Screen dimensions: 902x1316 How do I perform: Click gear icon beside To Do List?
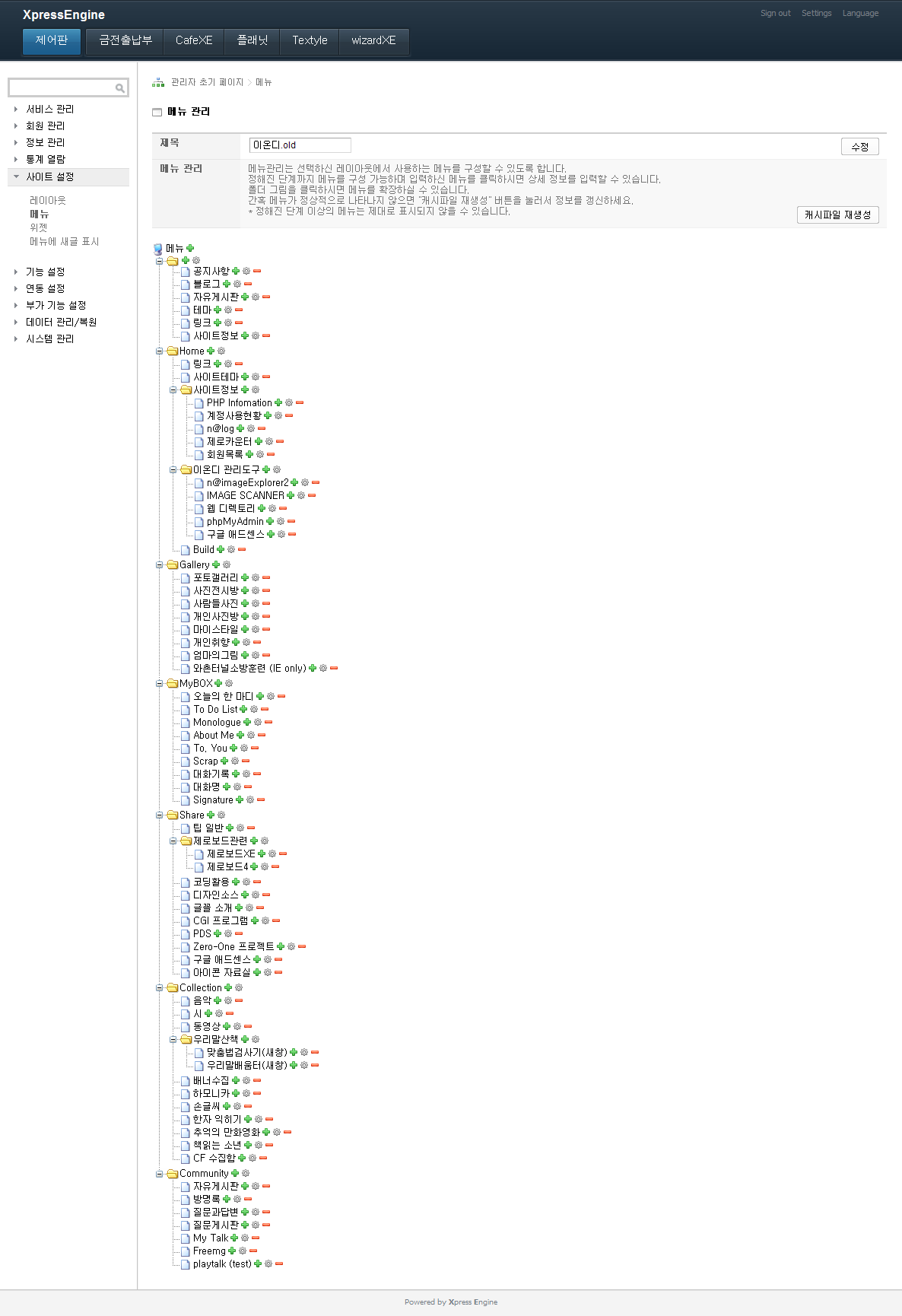254,709
